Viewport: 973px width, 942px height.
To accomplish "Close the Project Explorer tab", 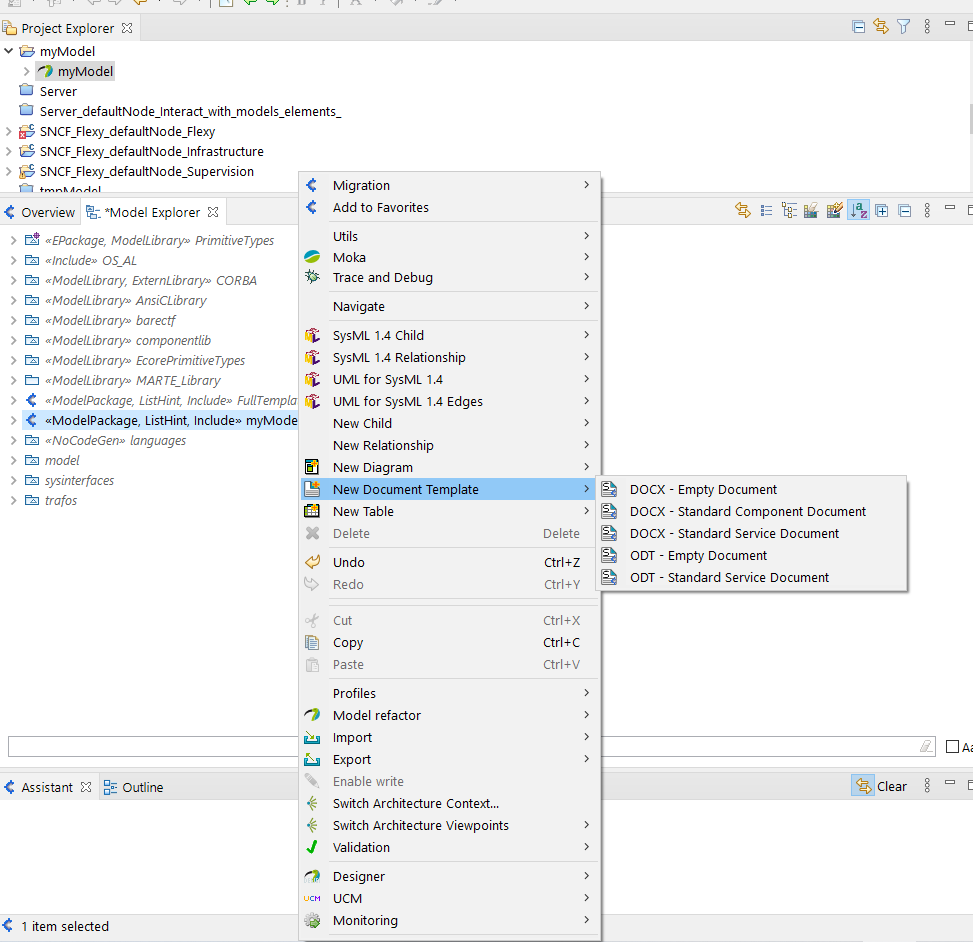I will [127, 28].
